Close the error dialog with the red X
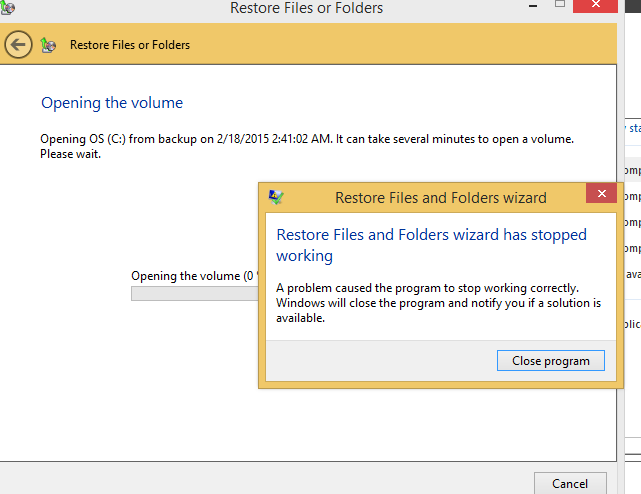Viewport: 641px width, 494px height. pos(600,195)
